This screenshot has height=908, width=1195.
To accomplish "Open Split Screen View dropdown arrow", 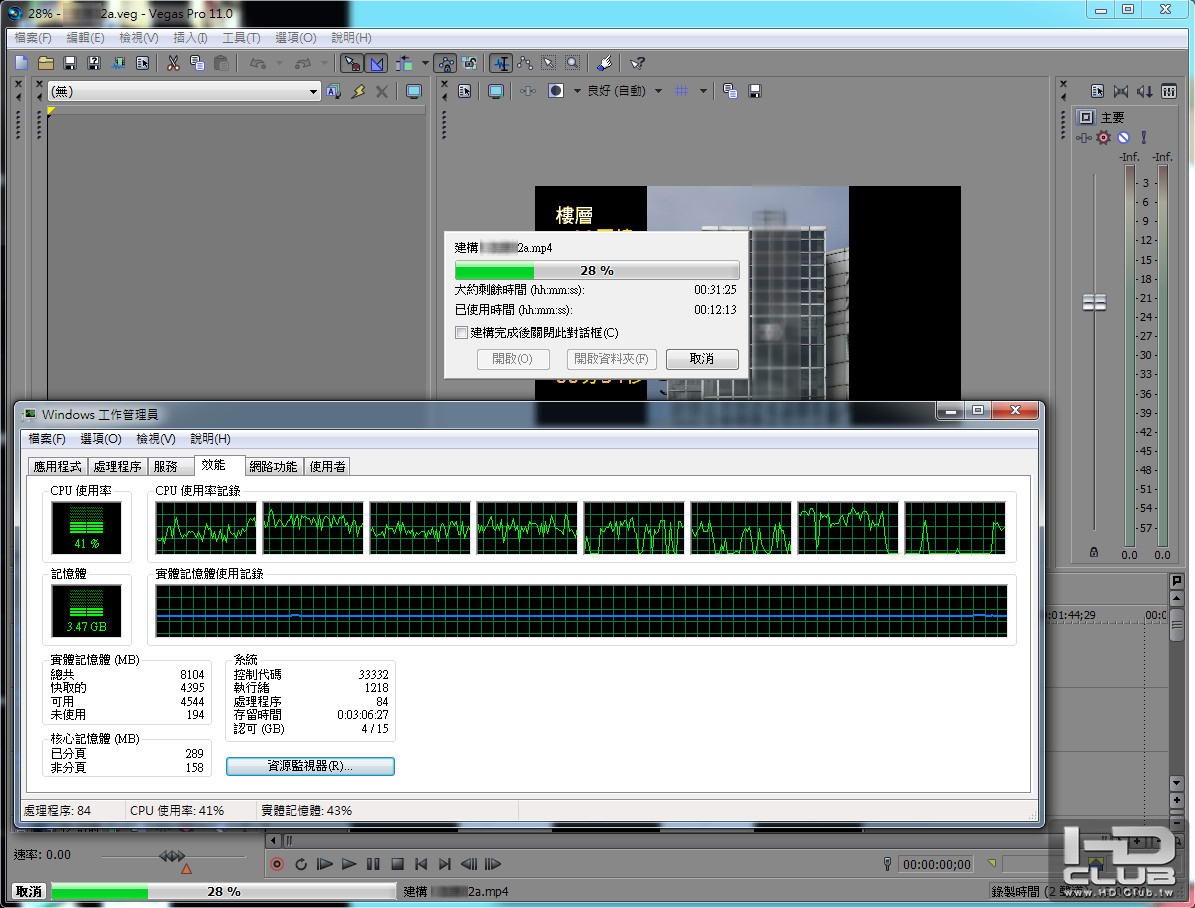I will 577,91.
